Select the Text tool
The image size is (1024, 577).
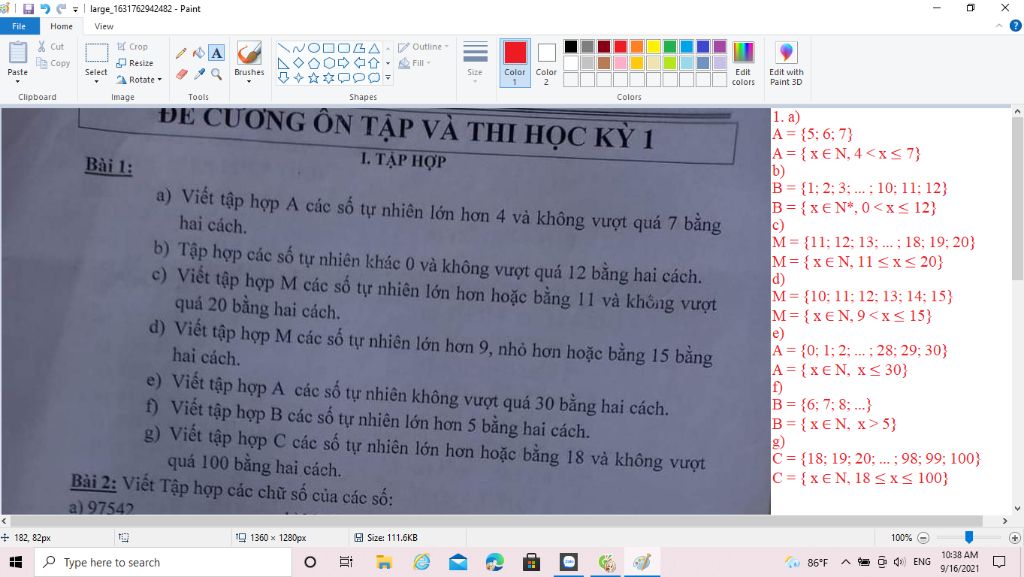click(x=217, y=53)
